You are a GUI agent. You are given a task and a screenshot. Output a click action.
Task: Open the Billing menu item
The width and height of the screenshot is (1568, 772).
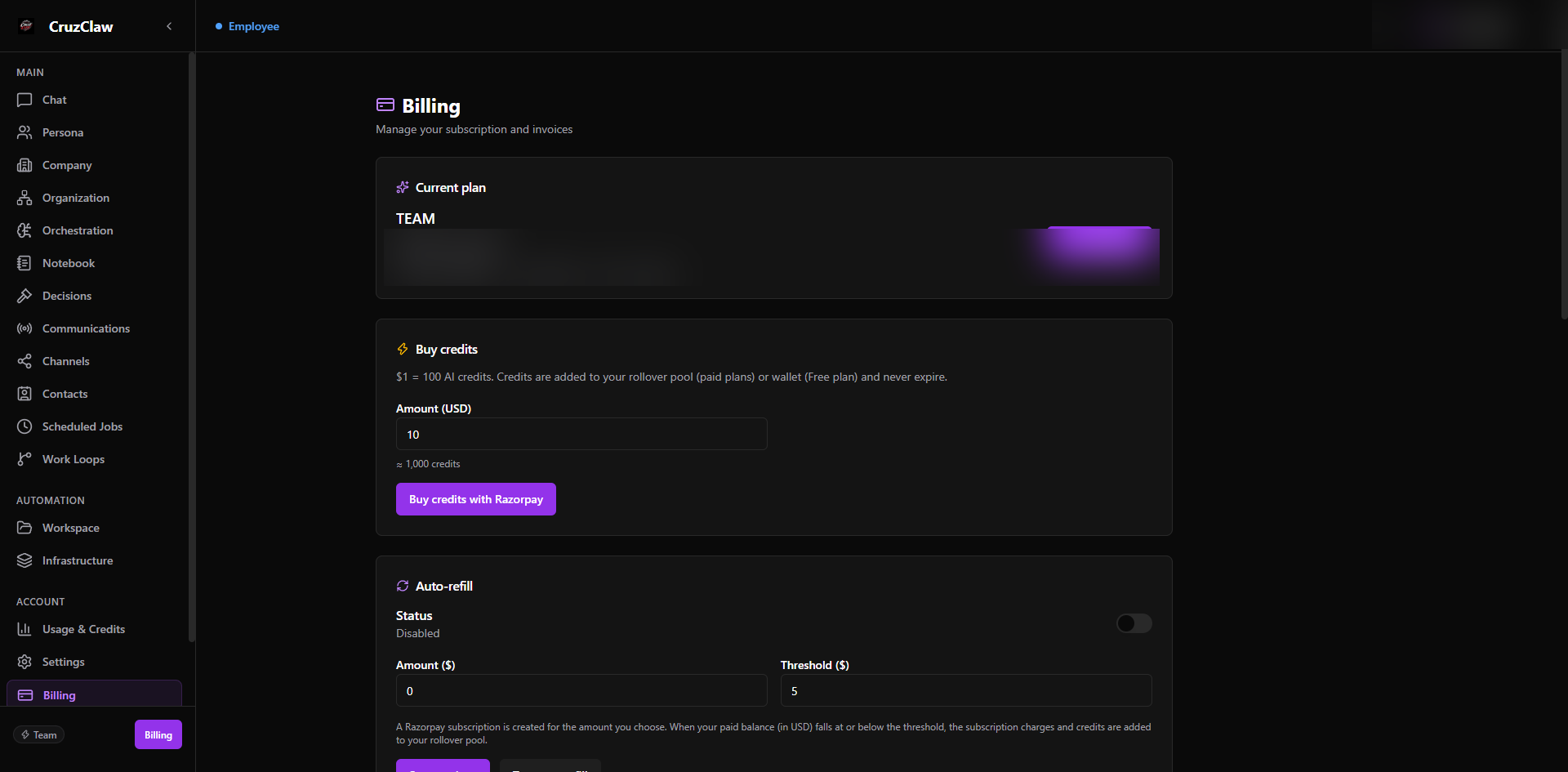pos(94,694)
